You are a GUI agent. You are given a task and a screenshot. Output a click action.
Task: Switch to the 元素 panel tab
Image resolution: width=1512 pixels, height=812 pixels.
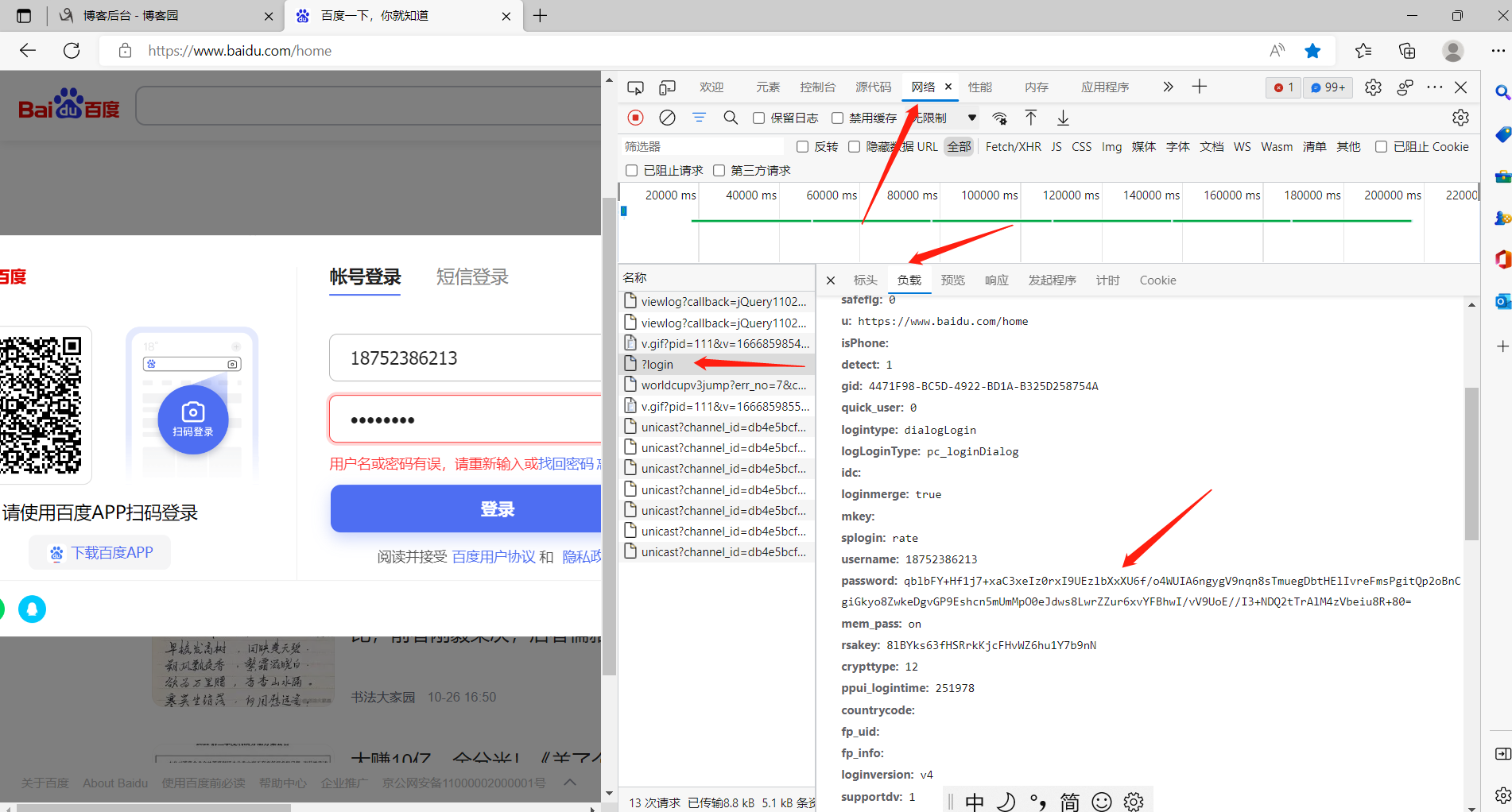(768, 87)
